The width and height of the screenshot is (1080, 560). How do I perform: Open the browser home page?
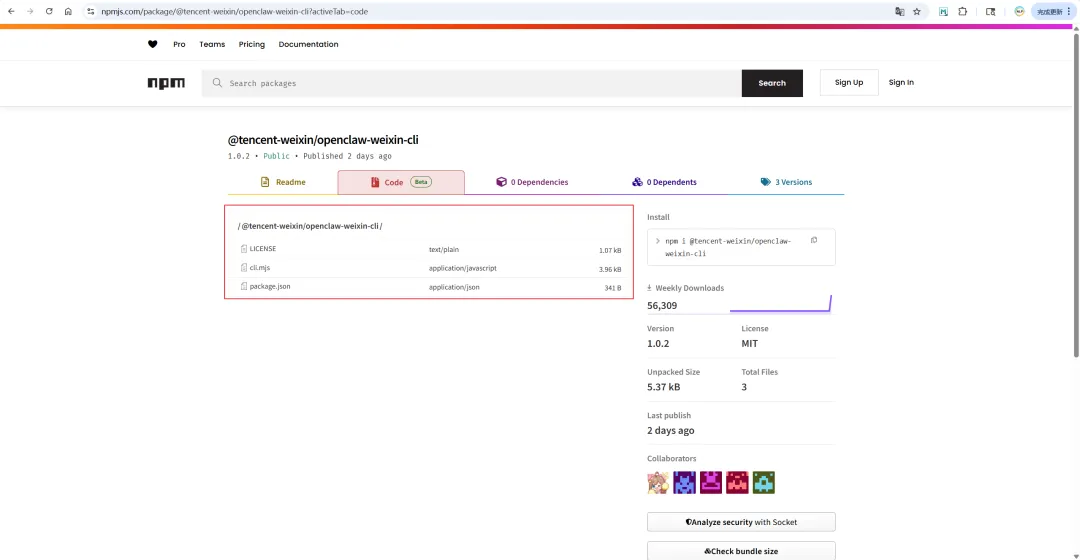(68, 11)
